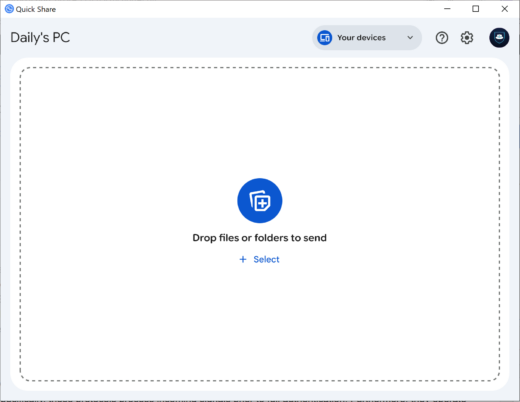The image size is (520, 402).
Task: Click the devices icon beside Your devices
Action: 324,38
